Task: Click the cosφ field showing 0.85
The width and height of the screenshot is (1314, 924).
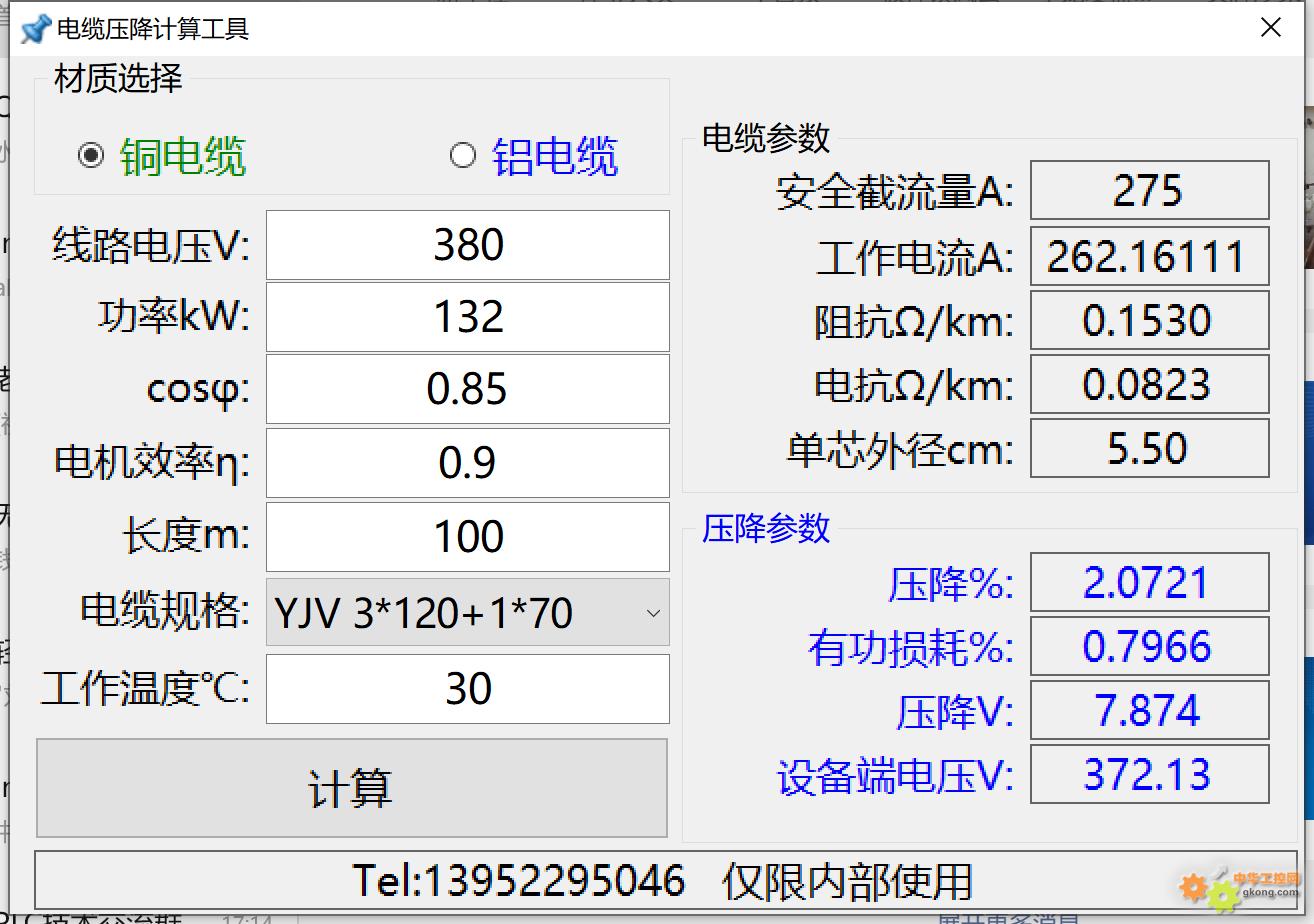Action: click(x=466, y=389)
